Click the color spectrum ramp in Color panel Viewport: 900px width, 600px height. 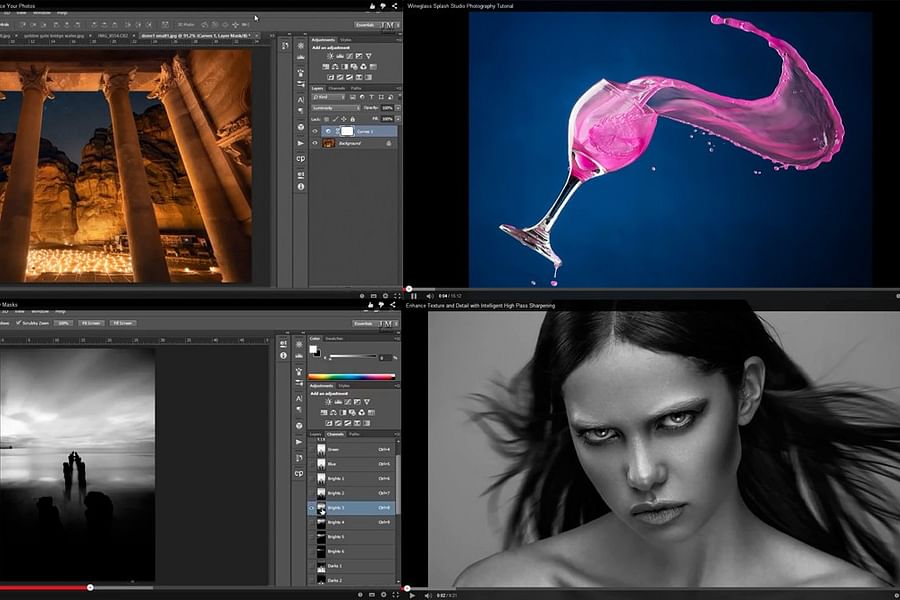pos(352,376)
